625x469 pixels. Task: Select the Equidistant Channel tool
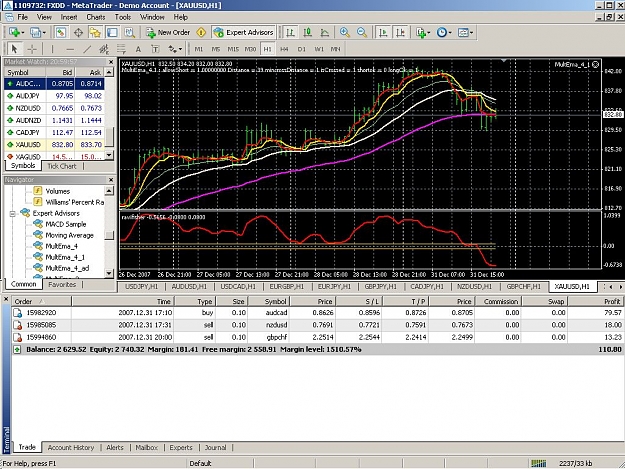(104, 49)
